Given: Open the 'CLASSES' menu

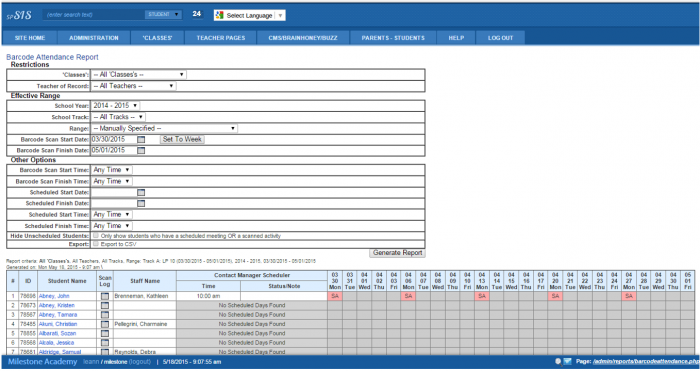Looking at the screenshot, I should click(x=158, y=38).
